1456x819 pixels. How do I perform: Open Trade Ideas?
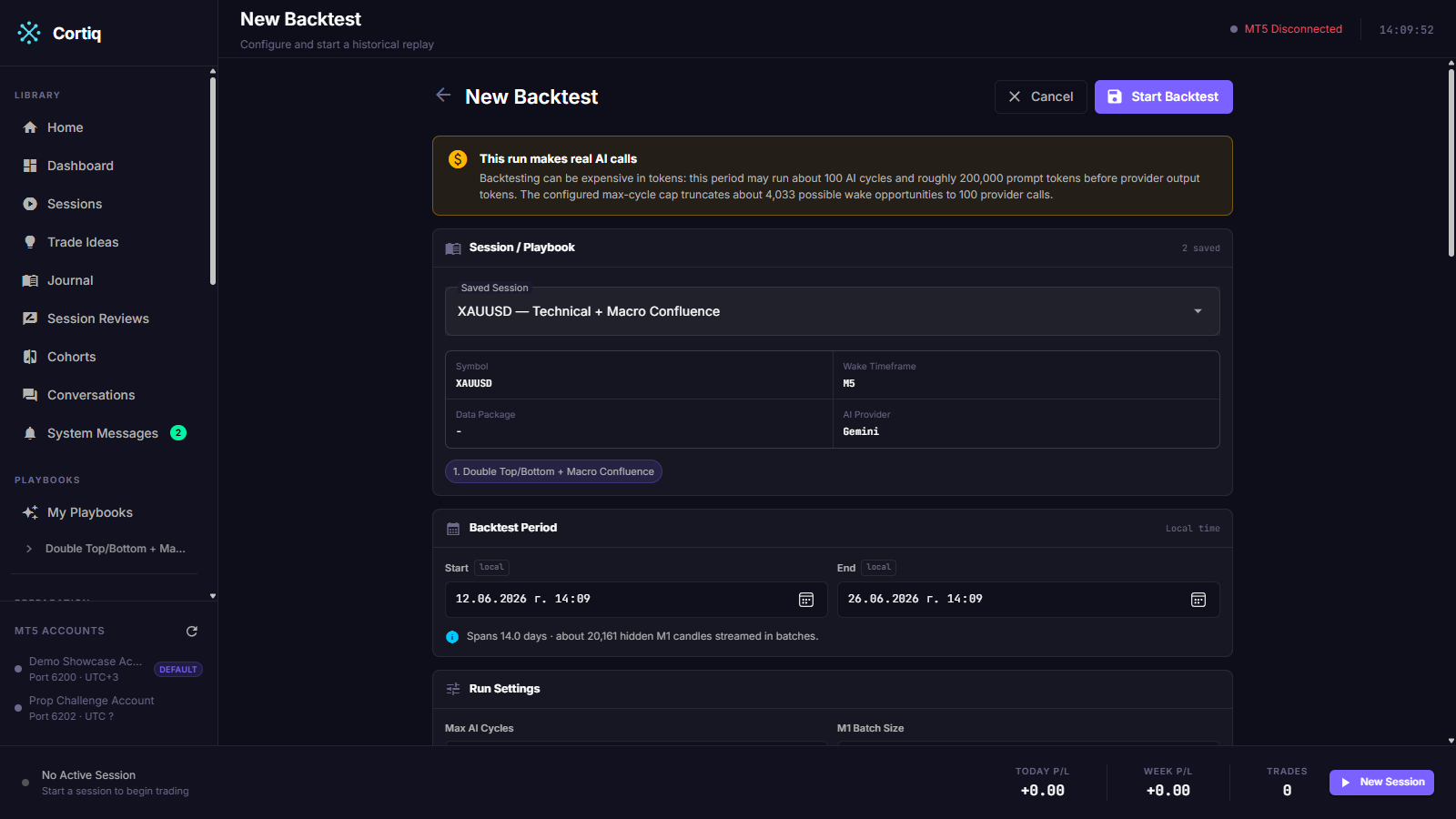point(107,242)
